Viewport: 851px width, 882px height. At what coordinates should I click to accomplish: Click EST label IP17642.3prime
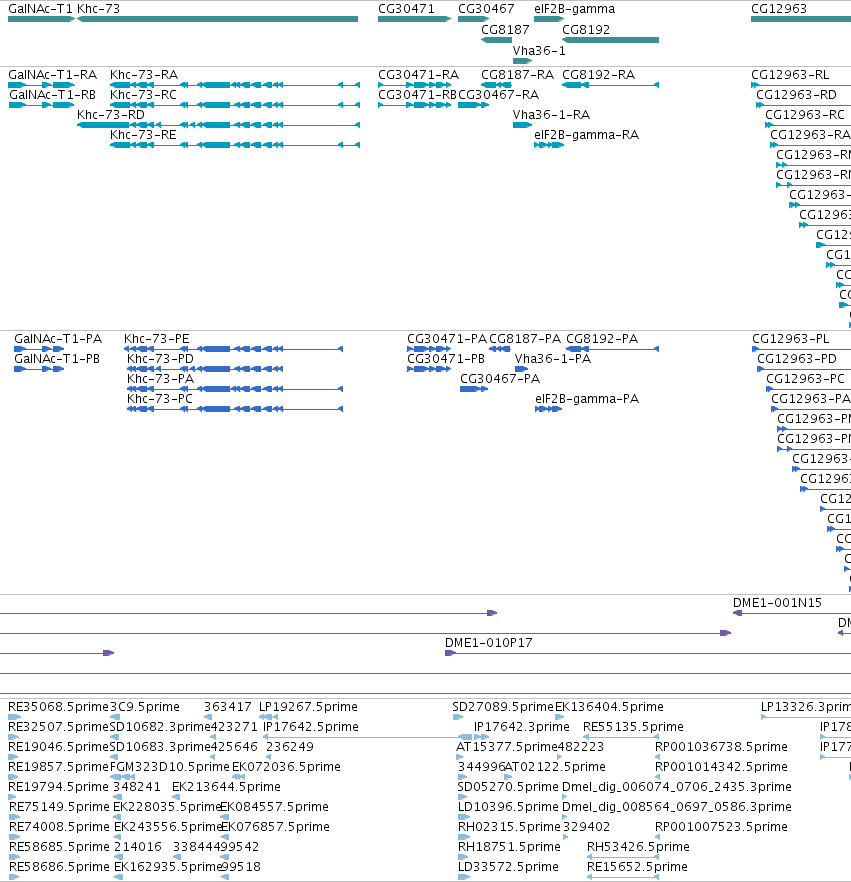tap(521, 727)
